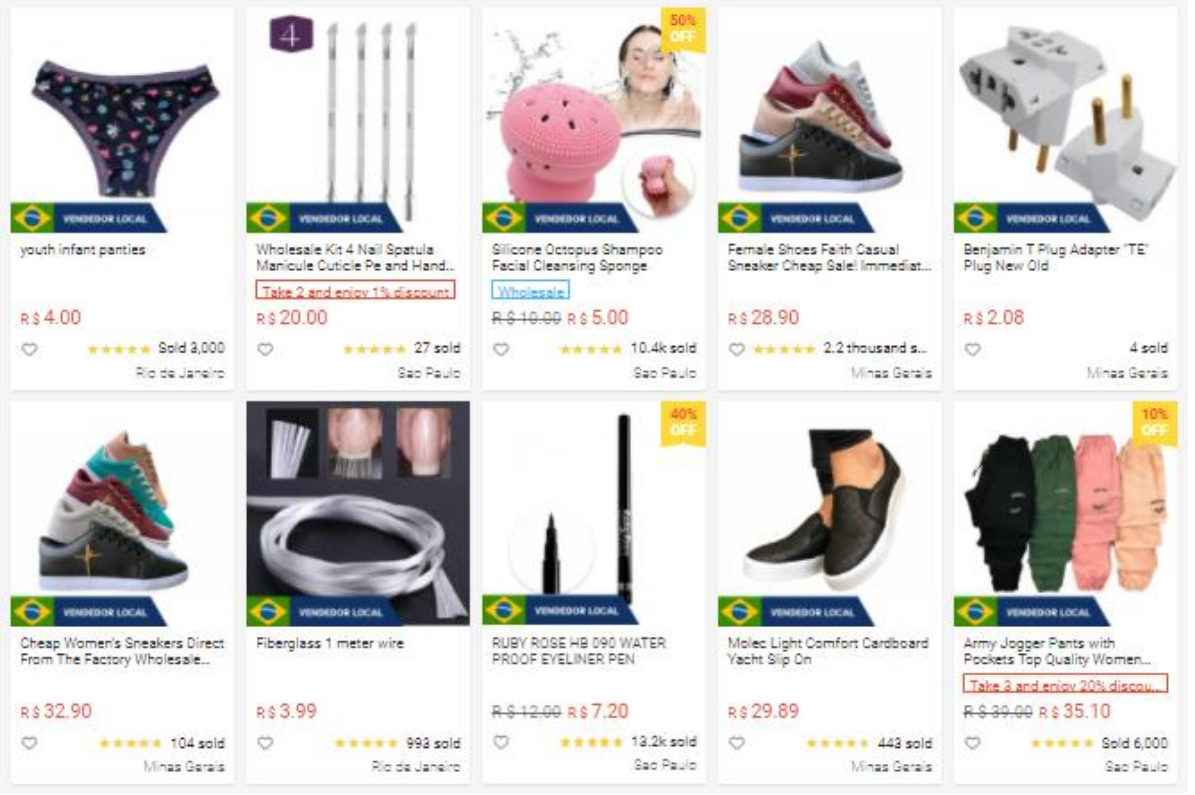Favorite the Benjamin T Plug Adapter
This screenshot has height=795, width=1195.
click(x=972, y=350)
